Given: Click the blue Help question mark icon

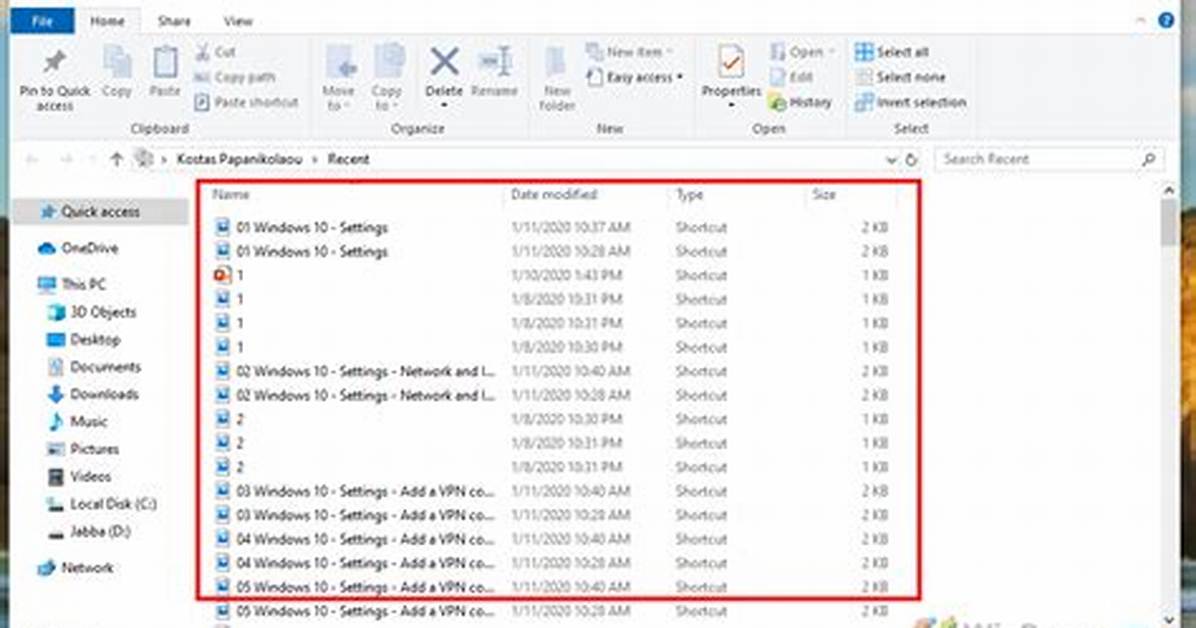Looking at the screenshot, I should pos(1165,21).
